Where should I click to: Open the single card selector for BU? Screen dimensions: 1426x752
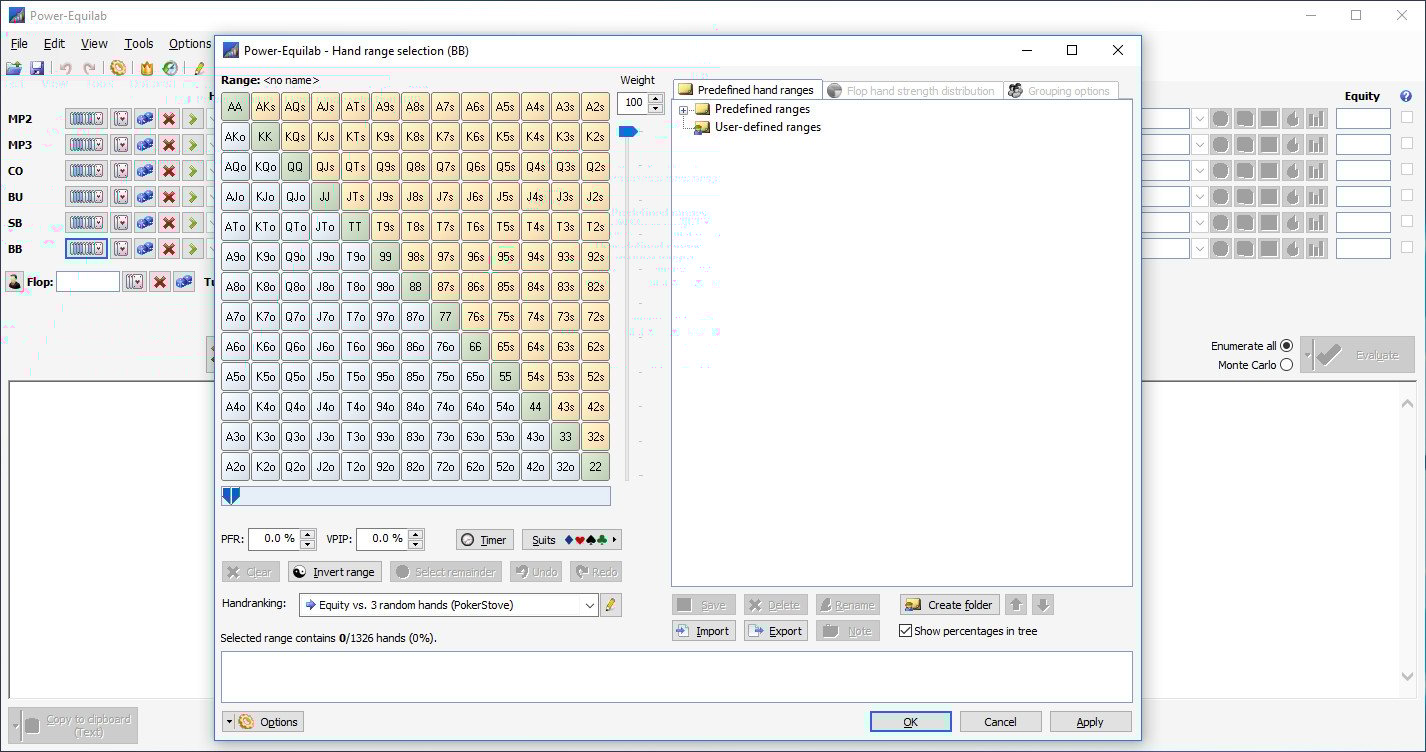point(121,197)
